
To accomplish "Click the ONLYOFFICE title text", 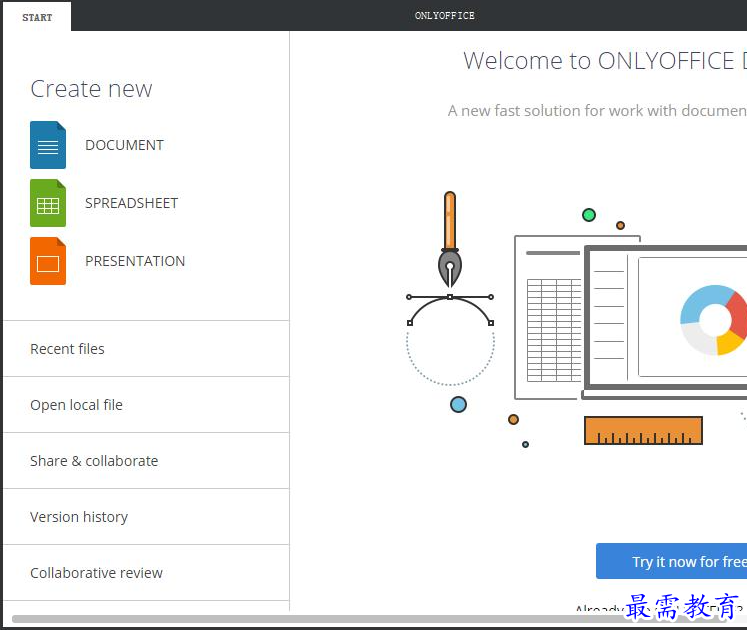I will 444,16.
